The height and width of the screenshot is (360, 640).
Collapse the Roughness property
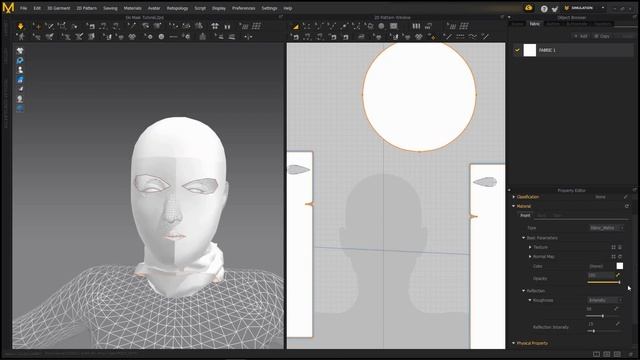coord(530,300)
